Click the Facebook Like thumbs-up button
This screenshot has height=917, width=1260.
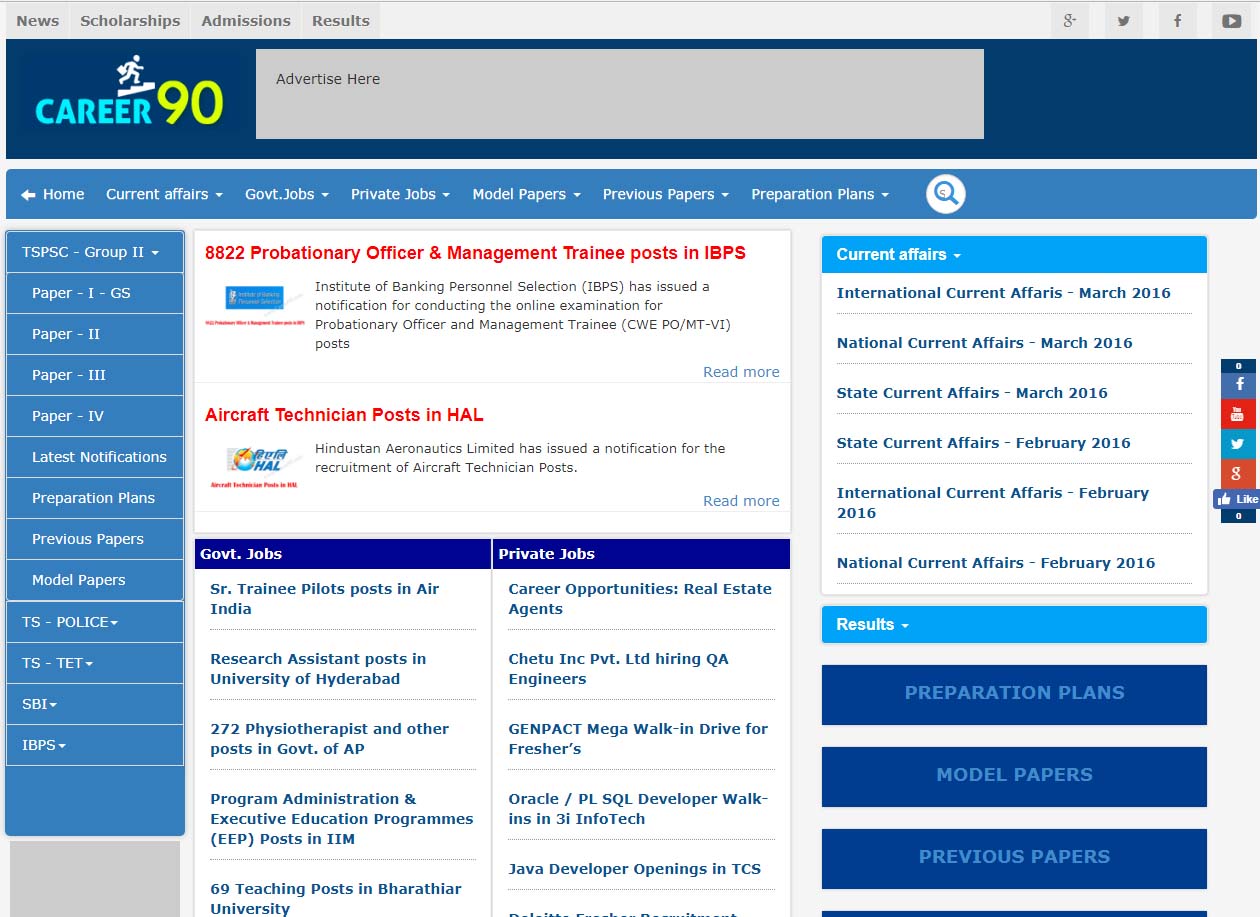pos(1237,499)
